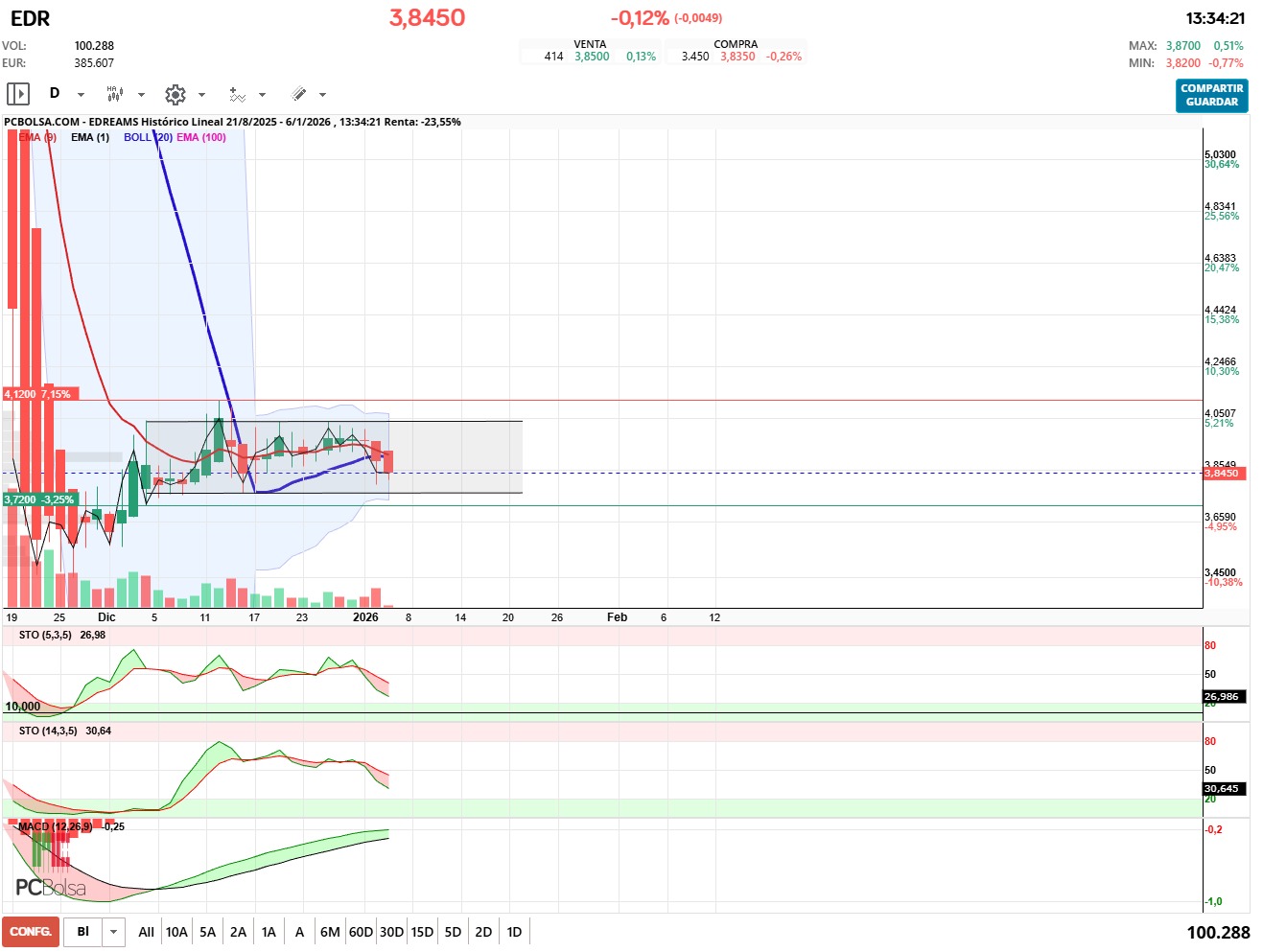Image resolution: width=1263 pixels, height=952 pixels.
Task: Toggle the EMA (100) indicator label
Action: (x=201, y=137)
